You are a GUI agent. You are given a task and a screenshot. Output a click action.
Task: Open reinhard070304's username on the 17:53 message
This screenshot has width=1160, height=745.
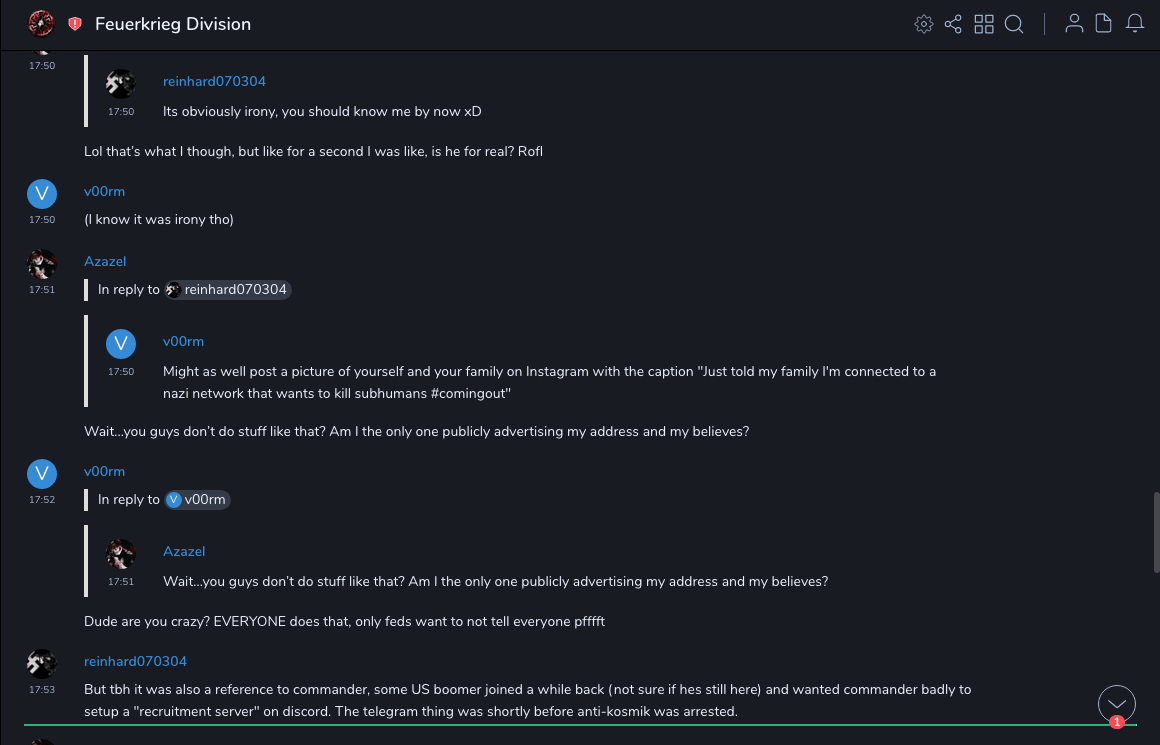tap(135, 661)
